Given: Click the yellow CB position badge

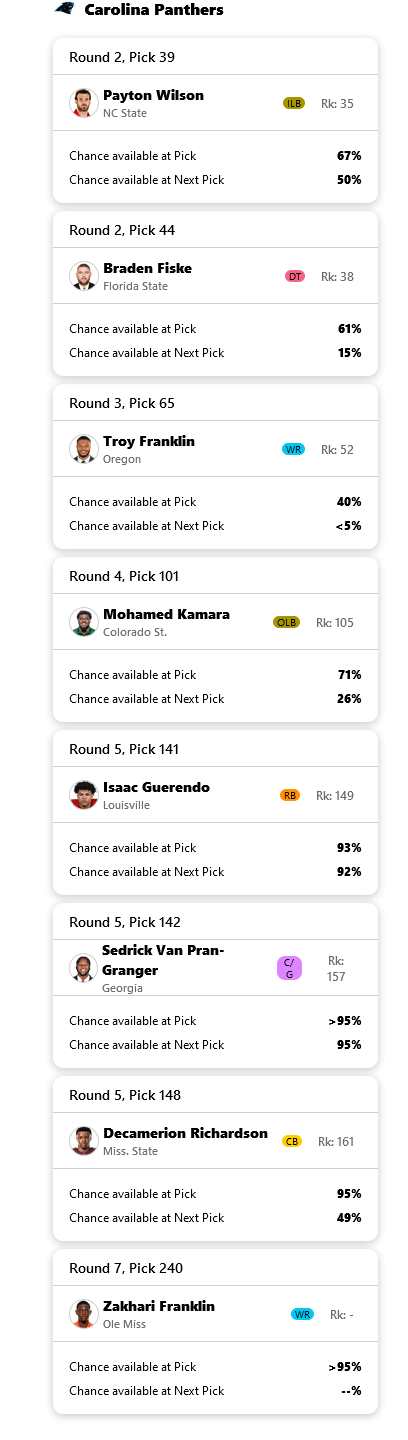Looking at the screenshot, I should (x=292, y=1142).
